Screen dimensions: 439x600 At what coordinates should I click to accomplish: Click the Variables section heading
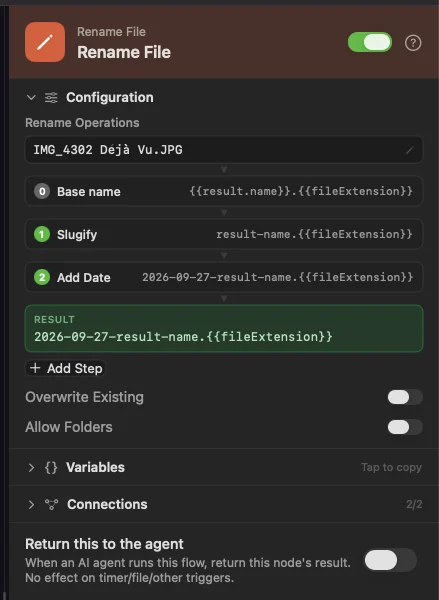click(x=95, y=468)
